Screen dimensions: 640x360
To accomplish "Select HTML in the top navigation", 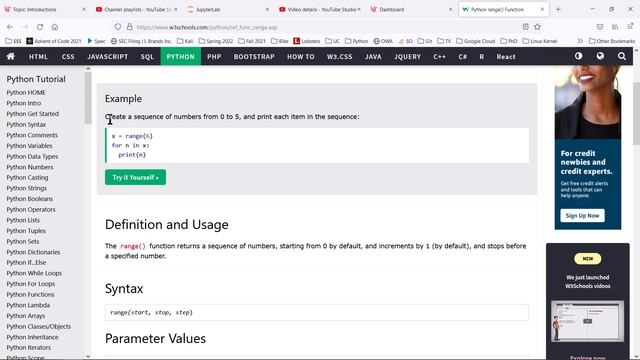I will [38, 57].
